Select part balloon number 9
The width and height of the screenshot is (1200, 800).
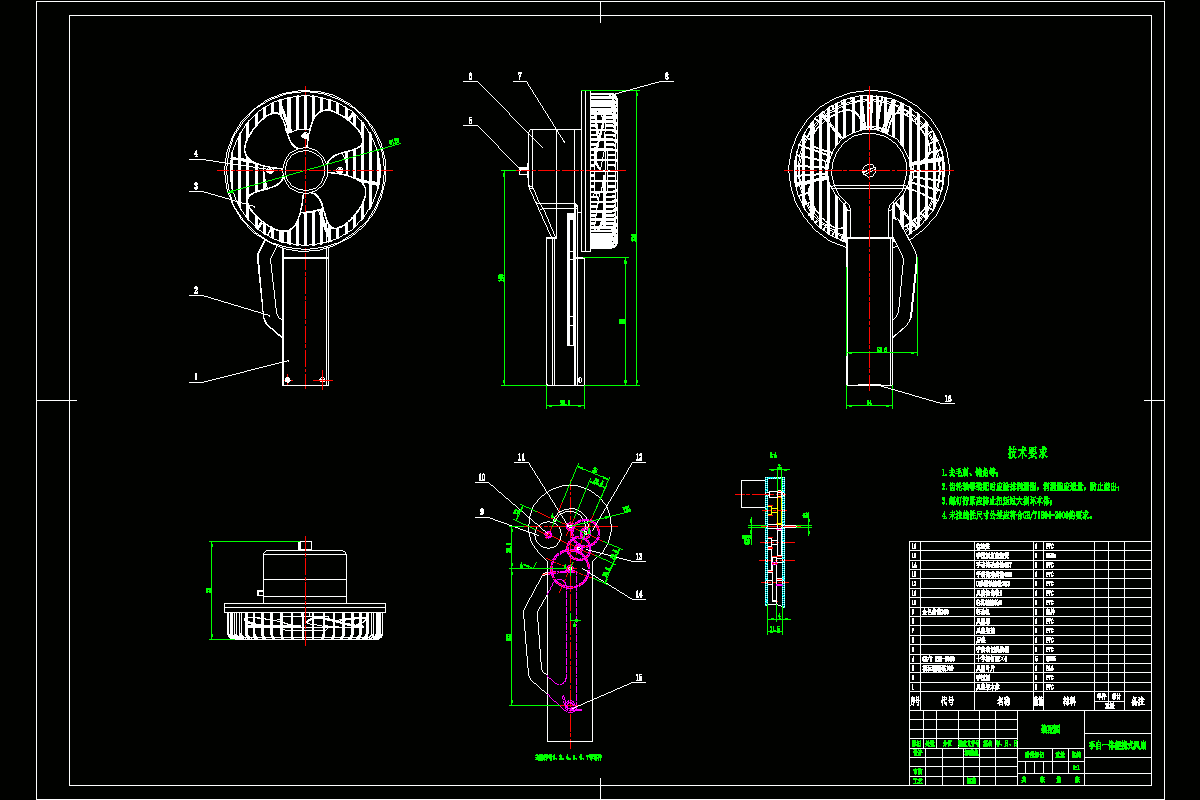(x=480, y=511)
